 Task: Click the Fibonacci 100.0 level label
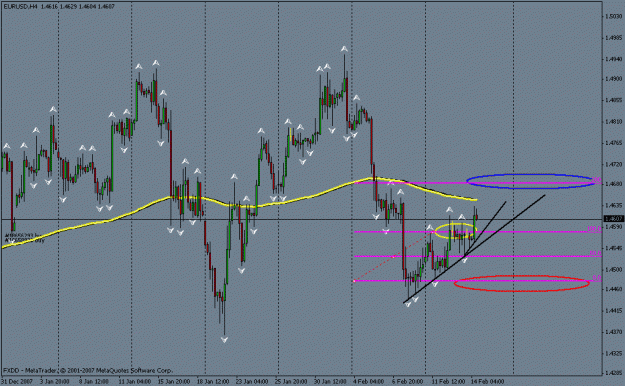[x=594, y=229]
